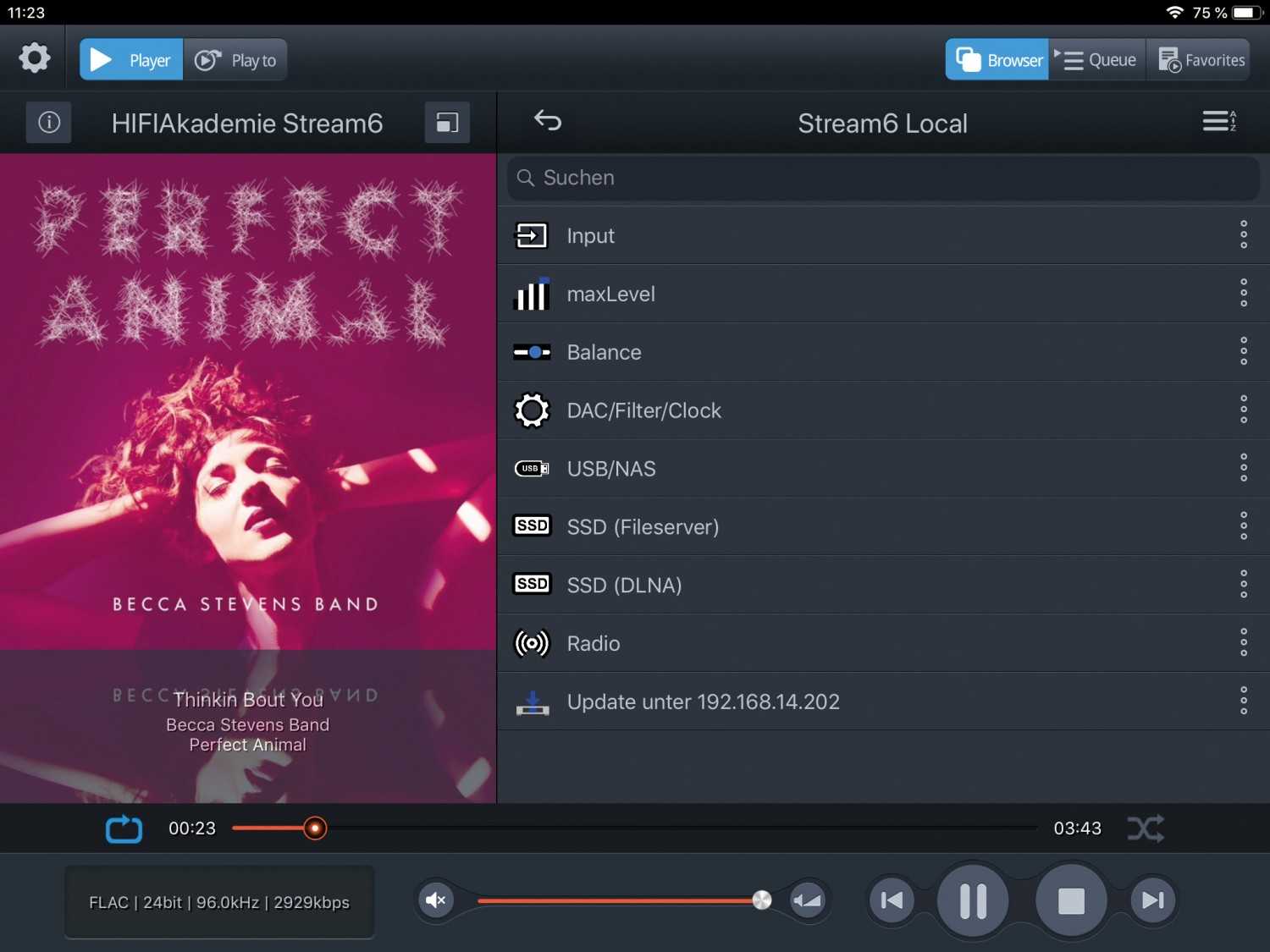This screenshot has height=952, width=1270.
Task: Click the track progress slider knob
Action: point(315,828)
